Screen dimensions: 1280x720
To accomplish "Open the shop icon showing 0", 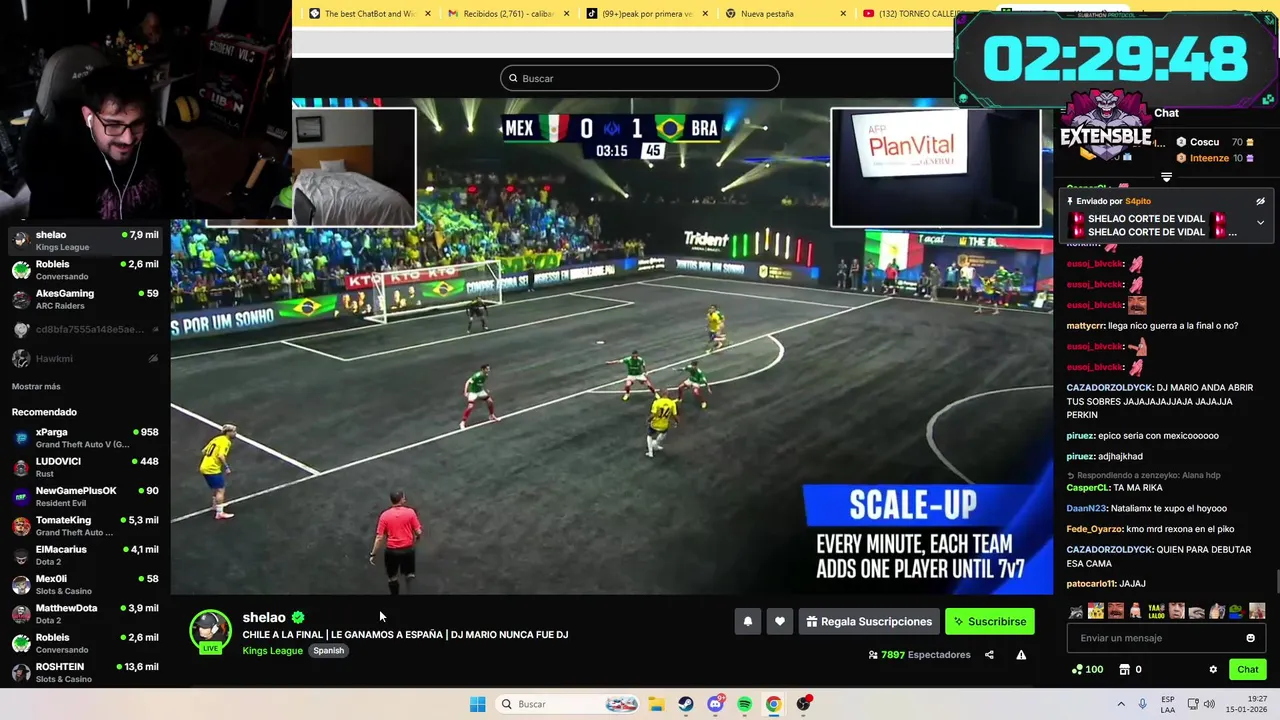I will (1130, 669).
